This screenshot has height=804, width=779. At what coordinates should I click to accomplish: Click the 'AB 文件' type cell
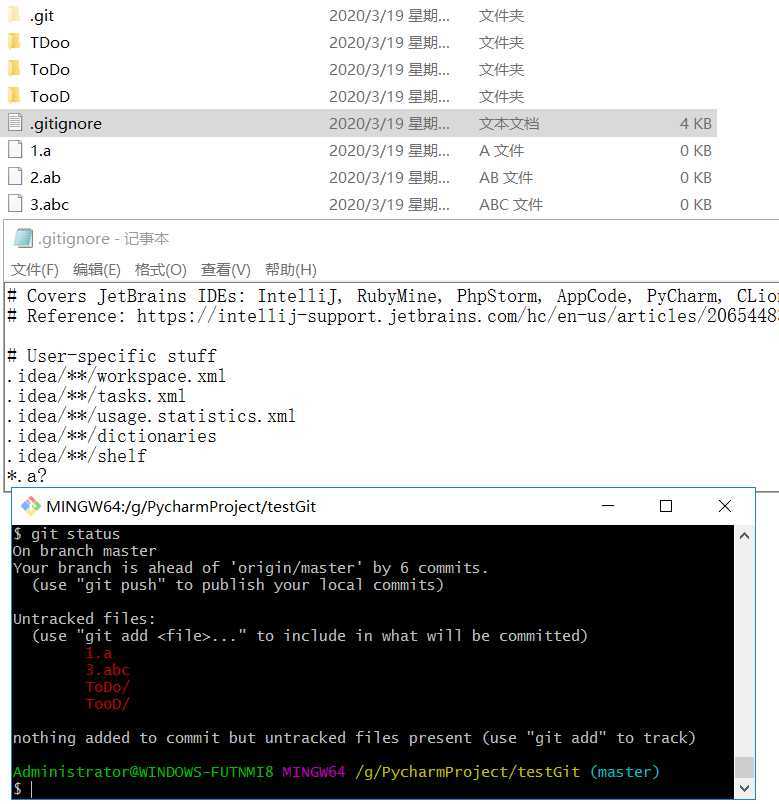point(506,177)
